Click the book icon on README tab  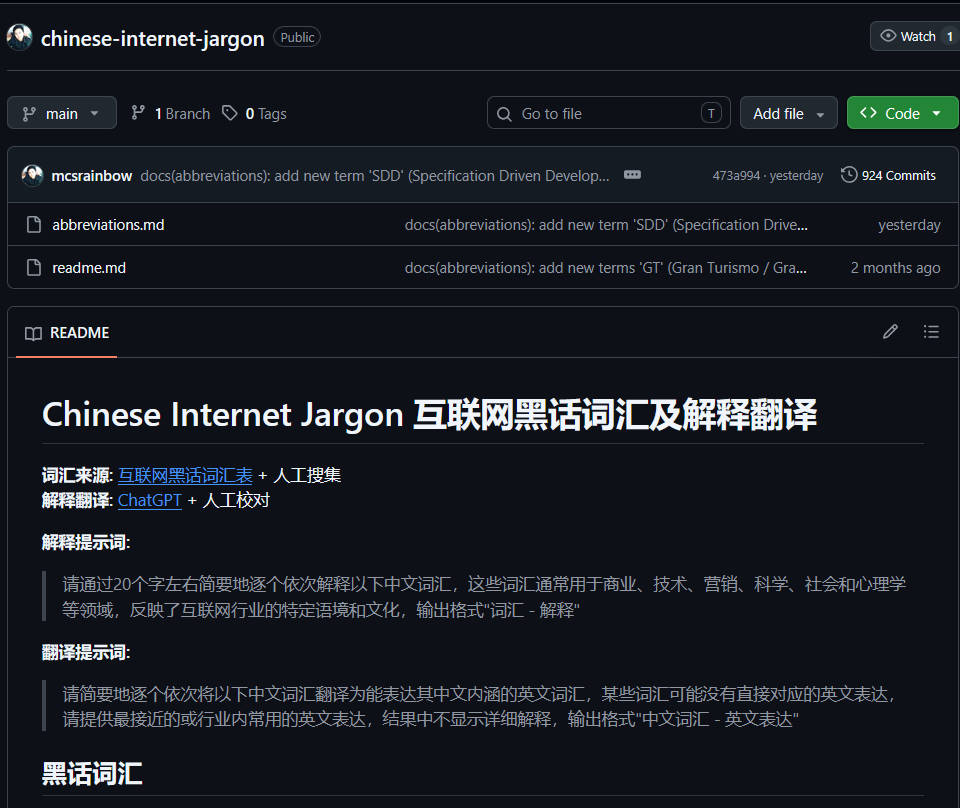(x=33, y=333)
